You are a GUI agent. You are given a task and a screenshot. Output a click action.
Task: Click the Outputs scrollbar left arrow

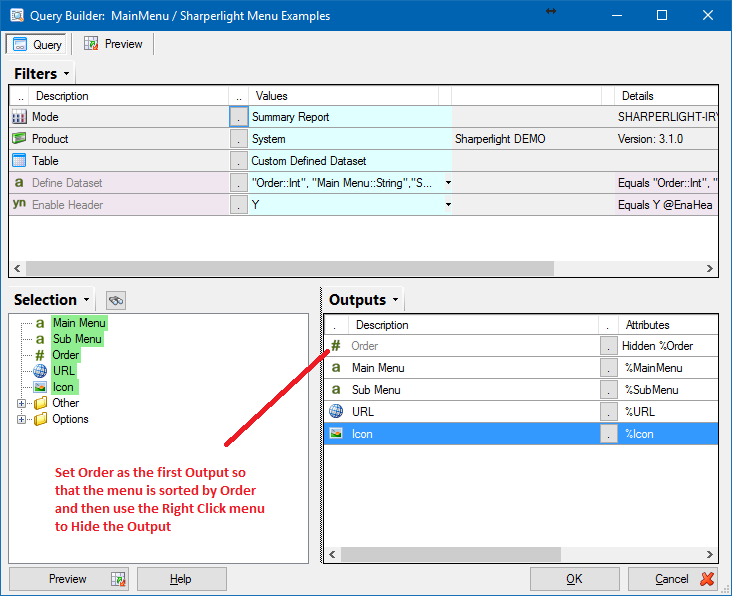coord(332,554)
